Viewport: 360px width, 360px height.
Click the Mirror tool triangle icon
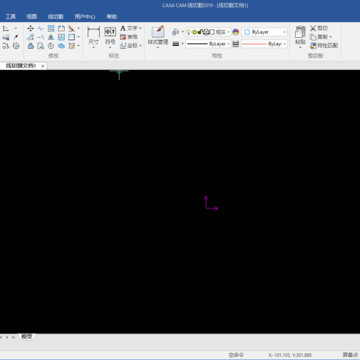51,37
